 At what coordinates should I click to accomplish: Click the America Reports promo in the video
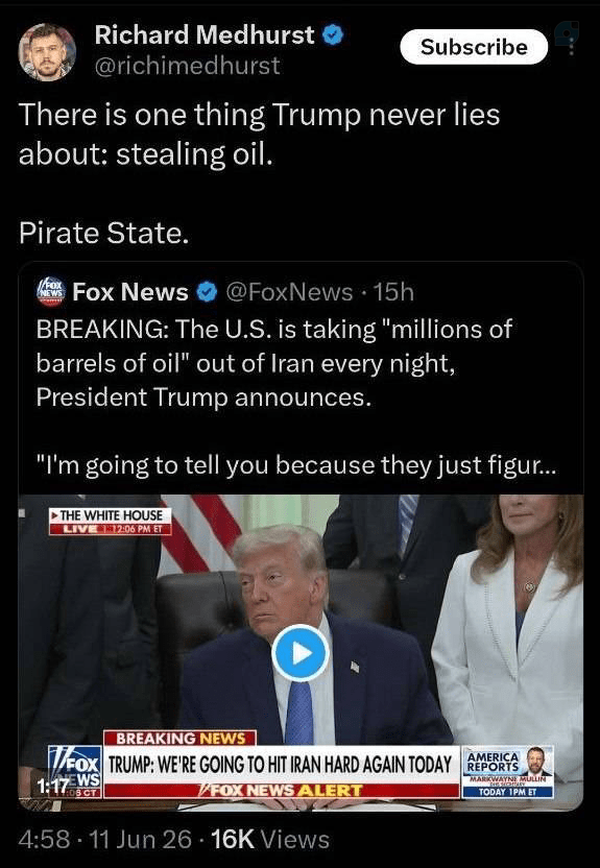pos(508,772)
